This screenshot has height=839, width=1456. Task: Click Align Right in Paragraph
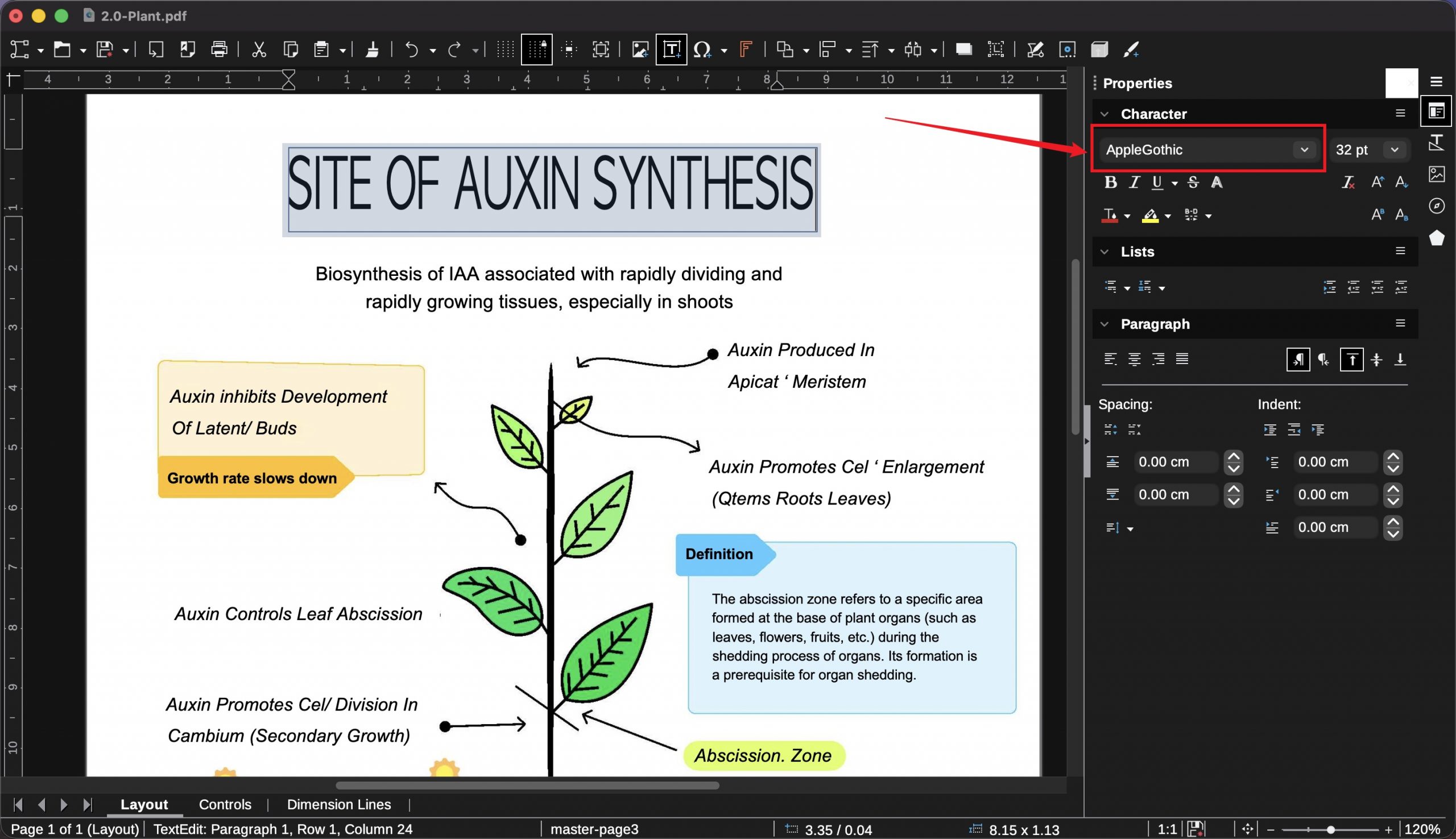click(1158, 359)
